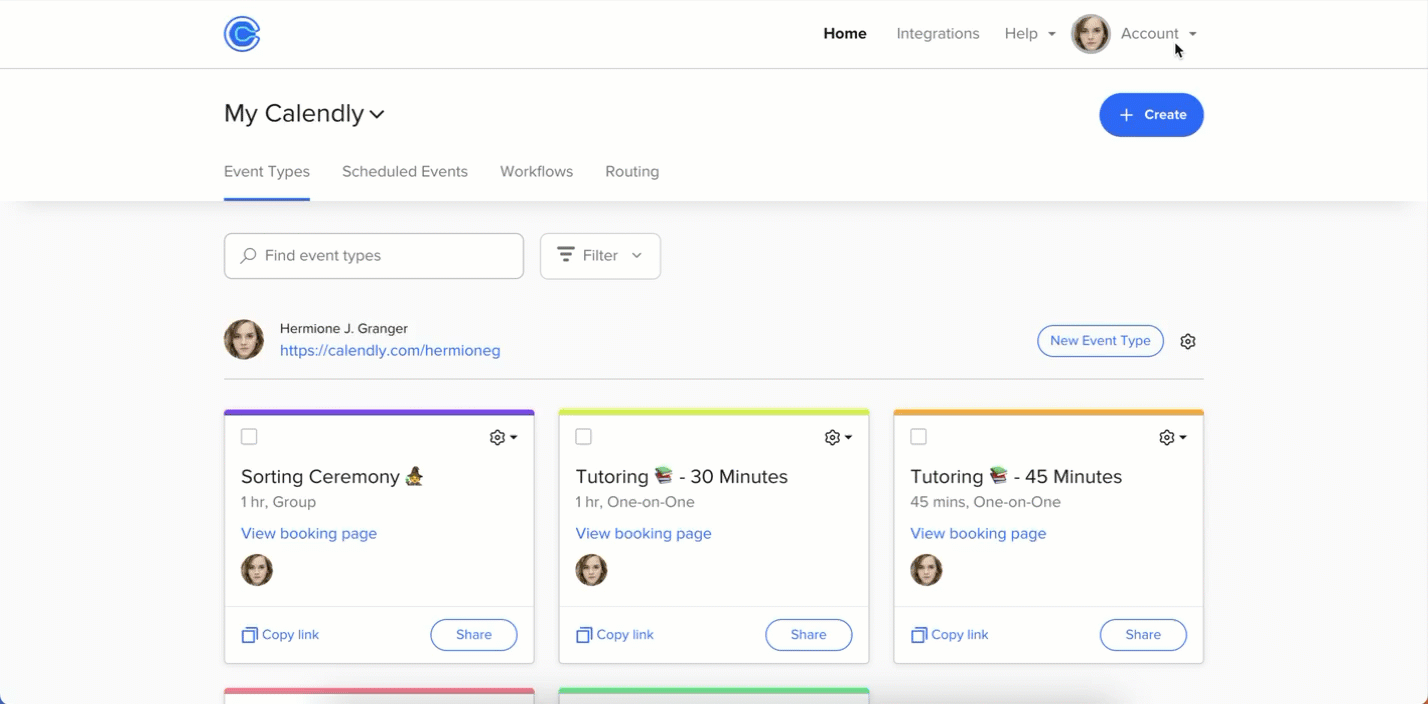This screenshot has height=704, width=1428.
Task: Click the Create button
Action: coord(1151,115)
